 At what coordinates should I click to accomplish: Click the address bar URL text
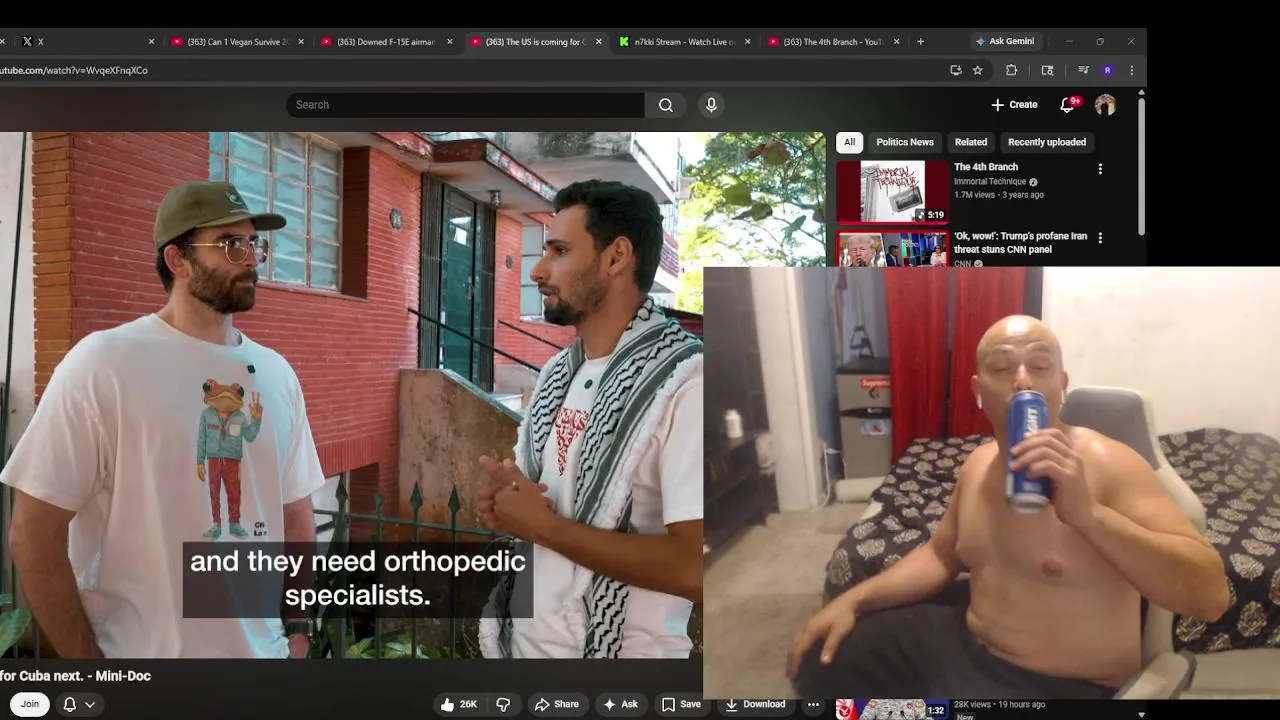[74, 70]
